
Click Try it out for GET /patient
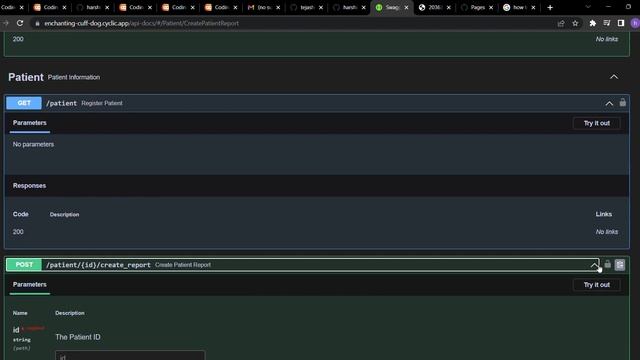coord(596,123)
